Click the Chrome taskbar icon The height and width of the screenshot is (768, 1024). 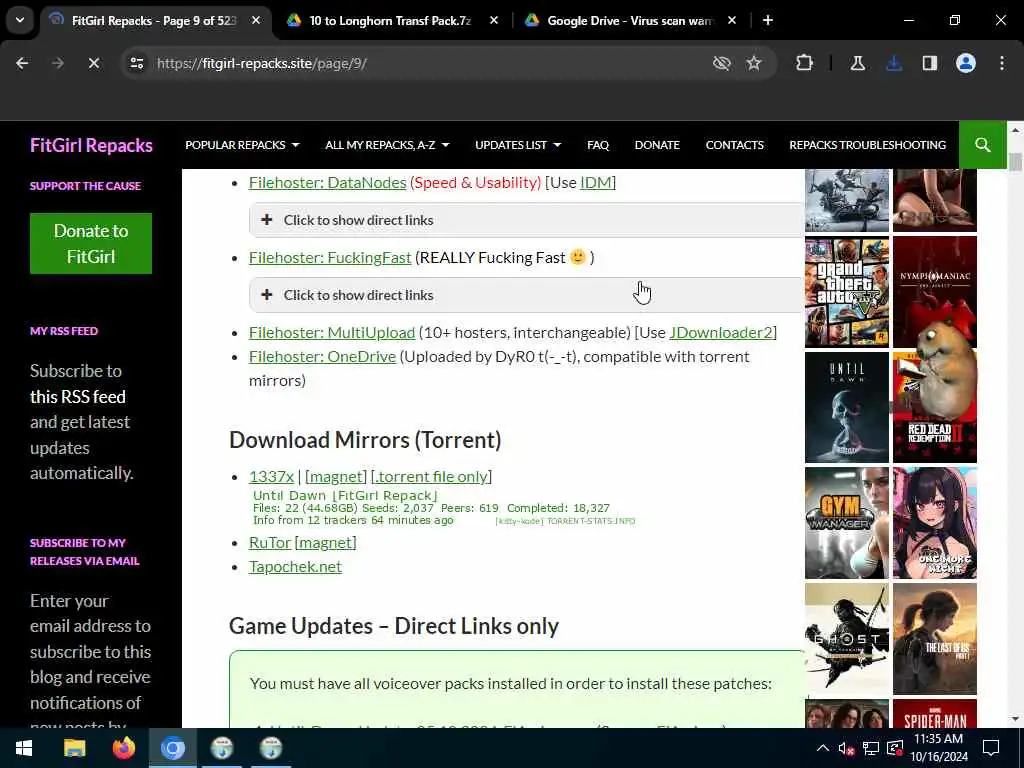coord(172,748)
